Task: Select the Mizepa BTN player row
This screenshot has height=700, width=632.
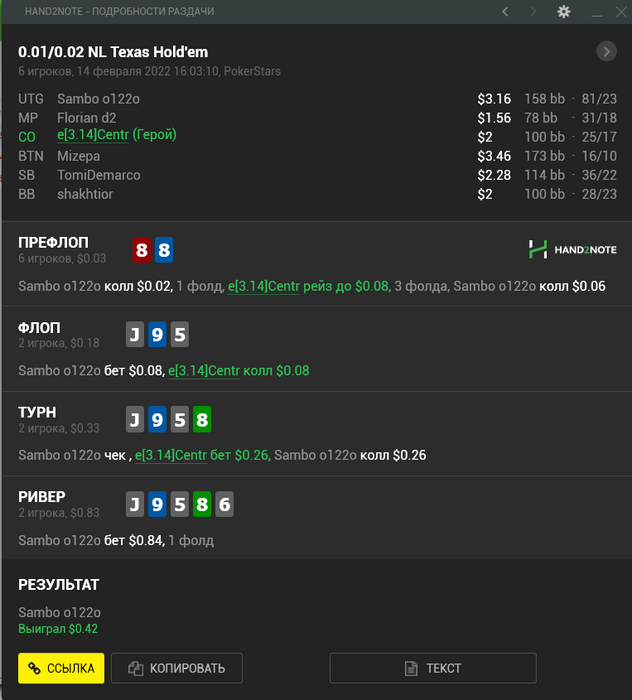Action: 79,156
